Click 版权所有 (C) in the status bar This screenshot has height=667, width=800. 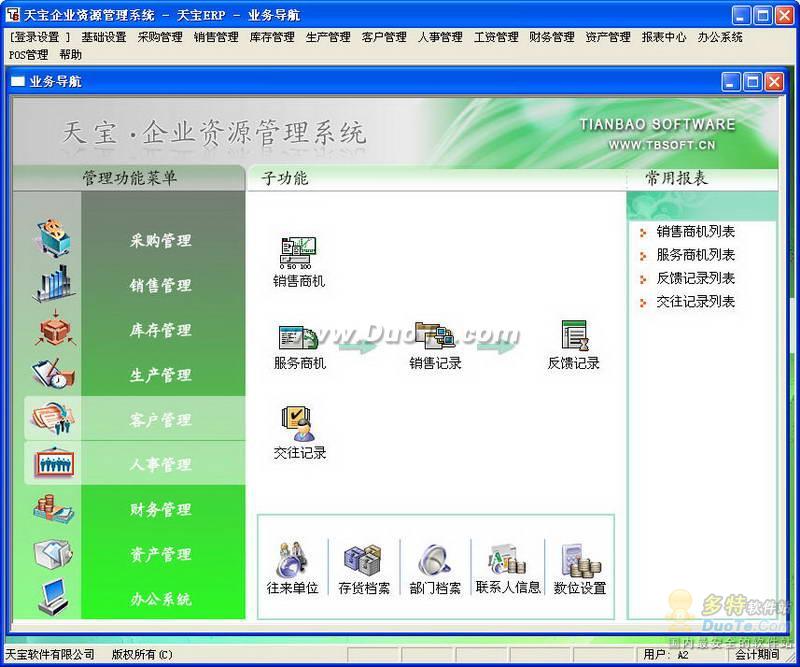(142, 654)
